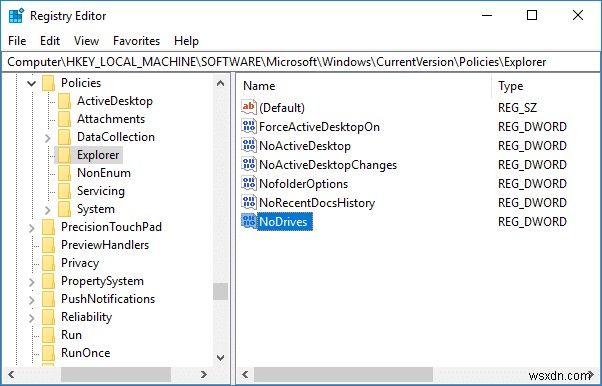The height and width of the screenshot is (386, 602).
Task: Click the PreviewHandlers folder icon
Action: point(48,245)
